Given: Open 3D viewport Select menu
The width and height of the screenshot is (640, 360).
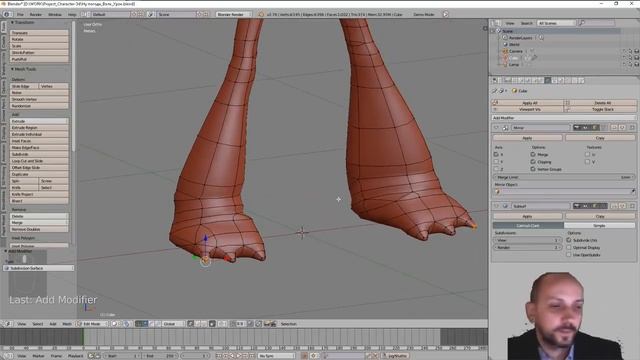Looking at the screenshot, I should [38, 324].
